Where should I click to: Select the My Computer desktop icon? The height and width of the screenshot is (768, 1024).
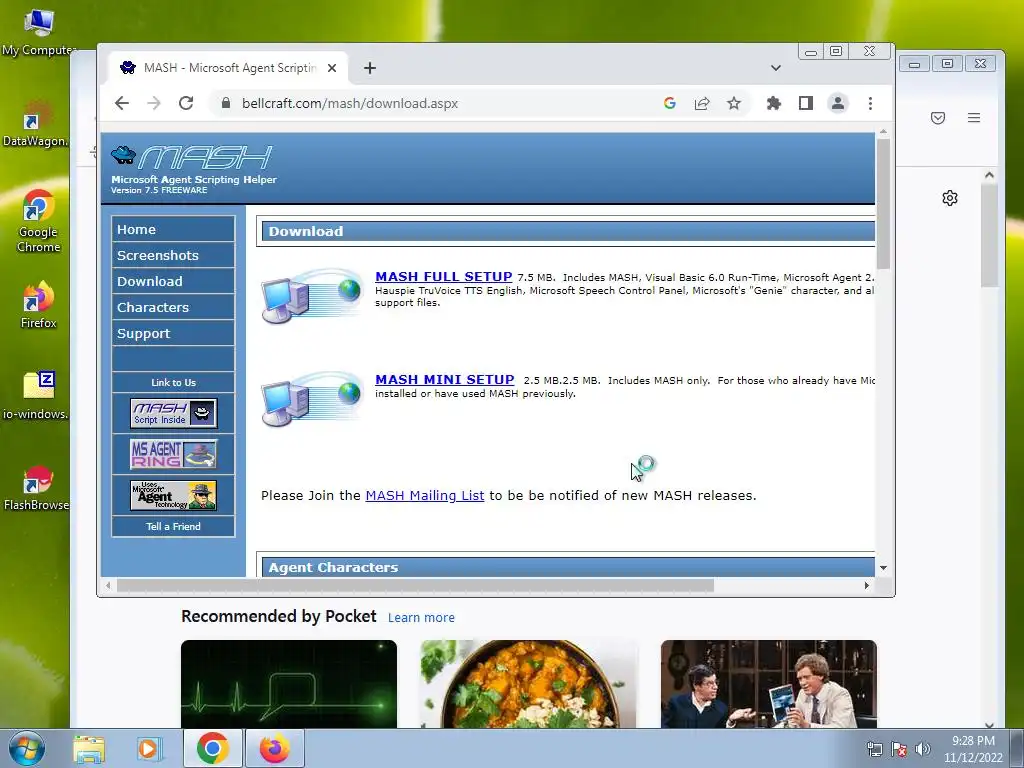tap(38, 33)
